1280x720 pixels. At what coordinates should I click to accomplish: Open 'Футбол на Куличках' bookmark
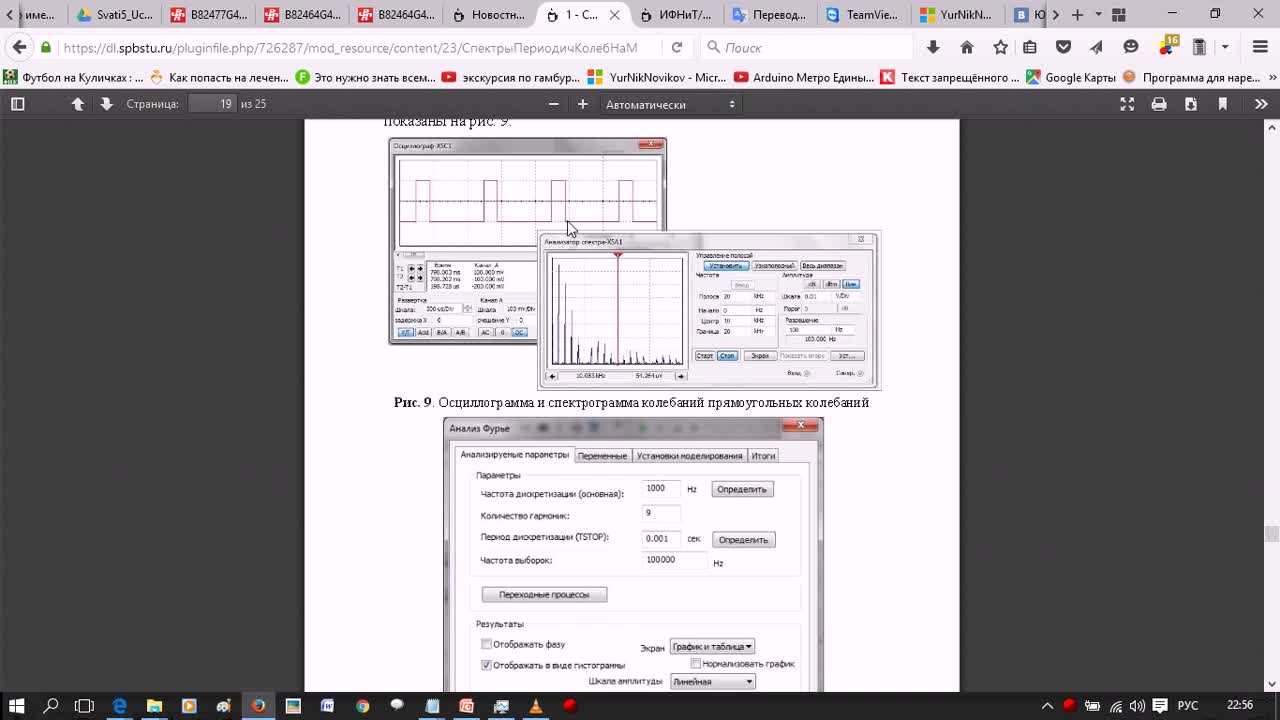coord(74,77)
